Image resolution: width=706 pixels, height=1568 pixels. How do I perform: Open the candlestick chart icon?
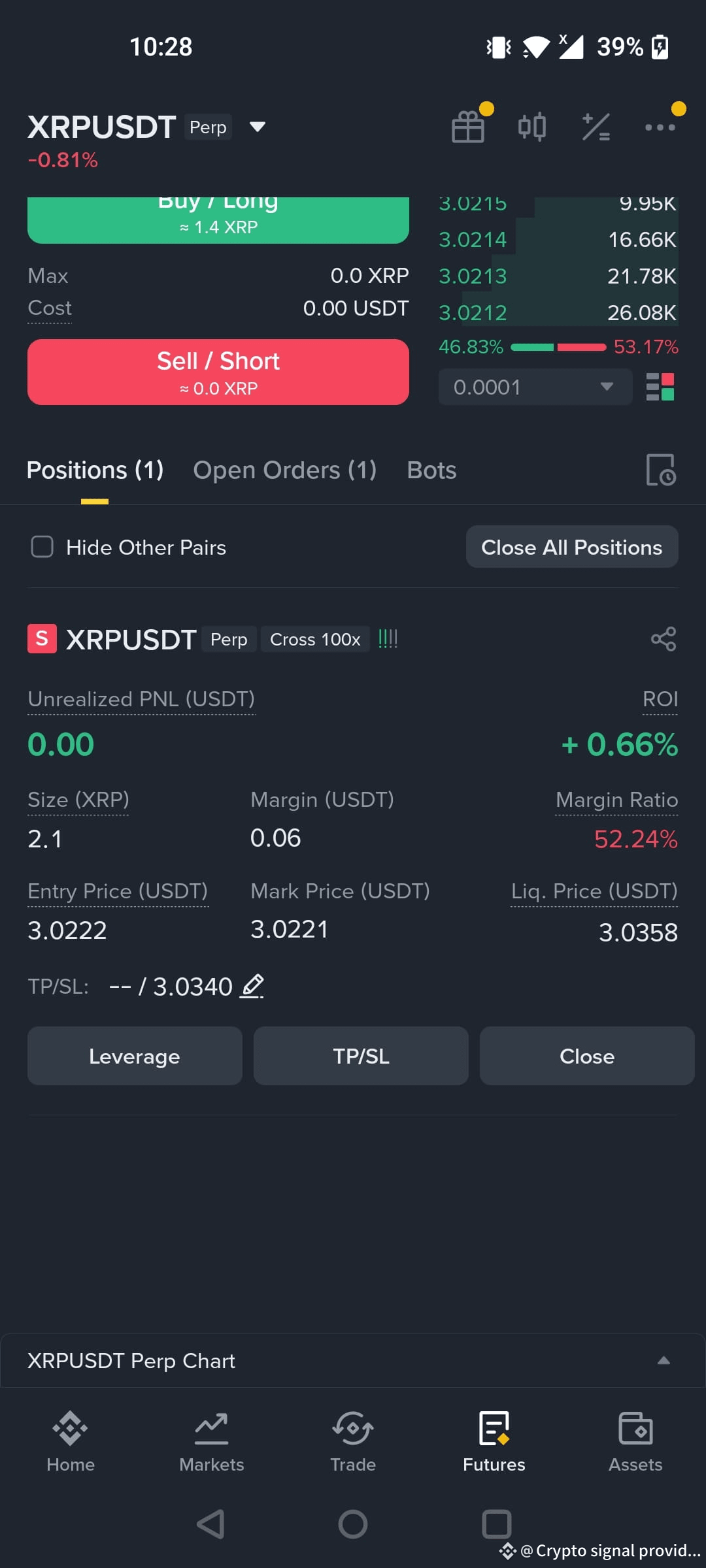pos(532,127)
